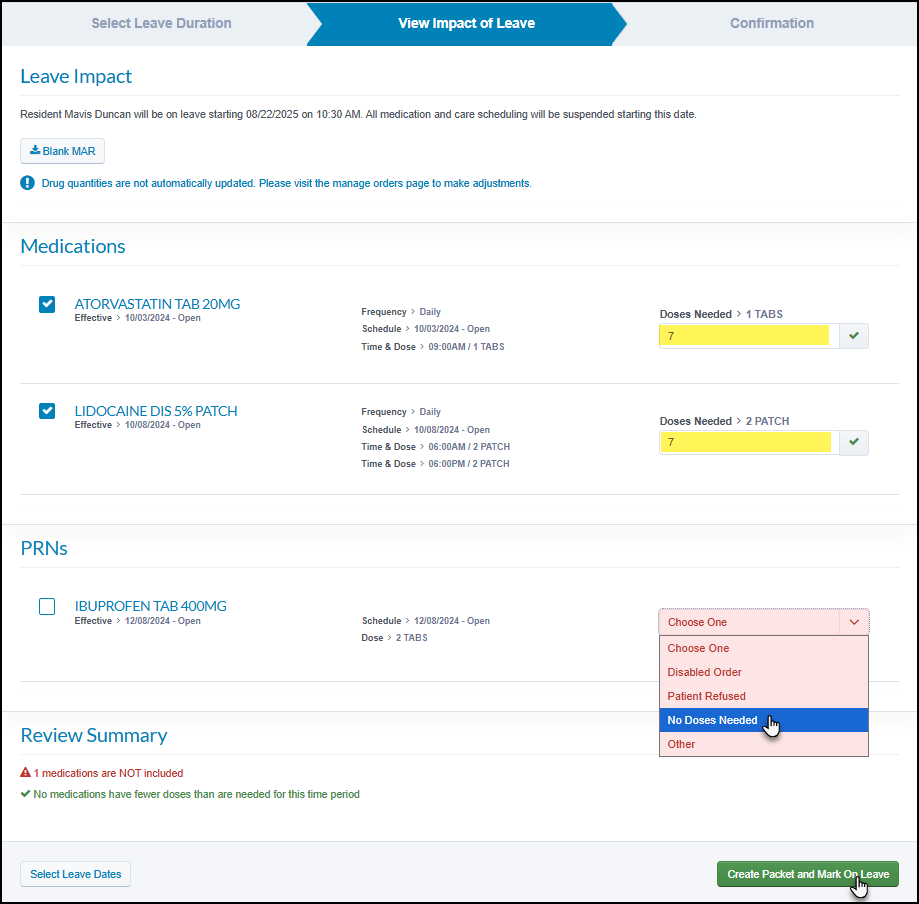Click 'No medications have fewer doses' message

pyautogui.click(x=196, y=794)
